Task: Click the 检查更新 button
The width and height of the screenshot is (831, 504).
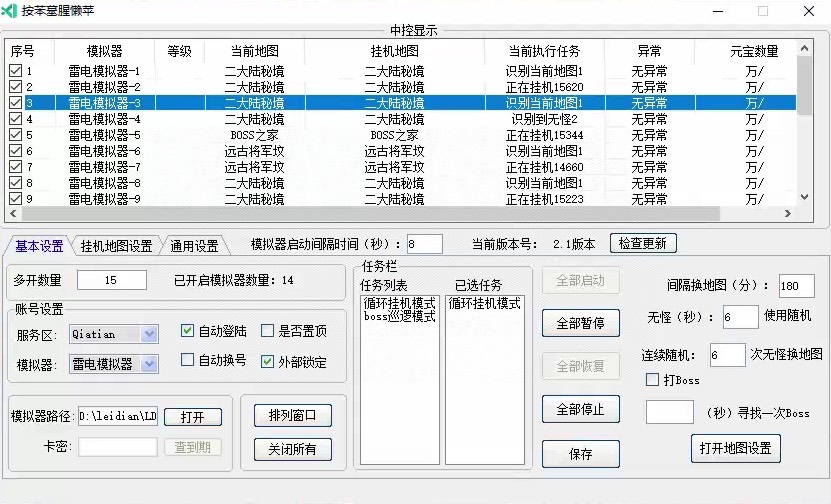Action: click(643, 243)
